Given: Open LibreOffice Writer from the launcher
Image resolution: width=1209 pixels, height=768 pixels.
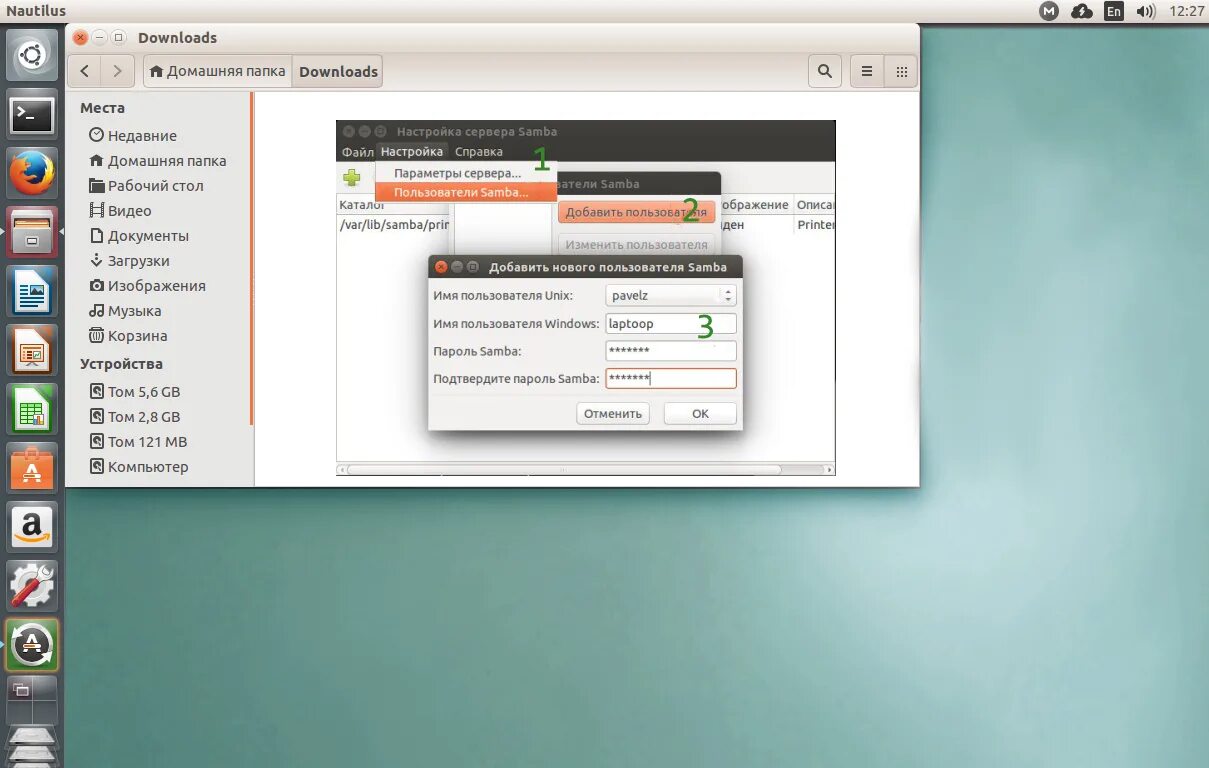Looking at the screenshot, I should pos(33,293).
